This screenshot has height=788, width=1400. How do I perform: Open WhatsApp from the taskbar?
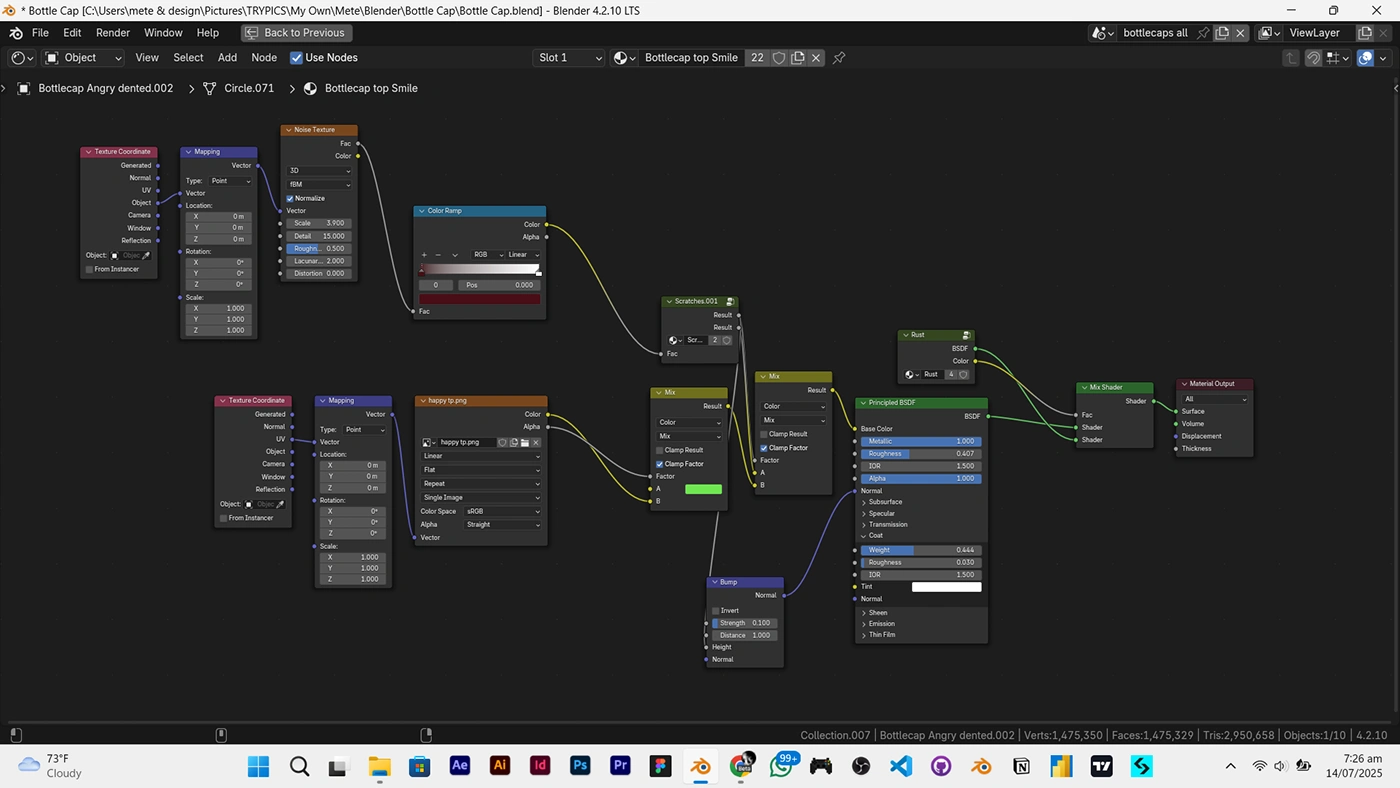coord(781,766)
